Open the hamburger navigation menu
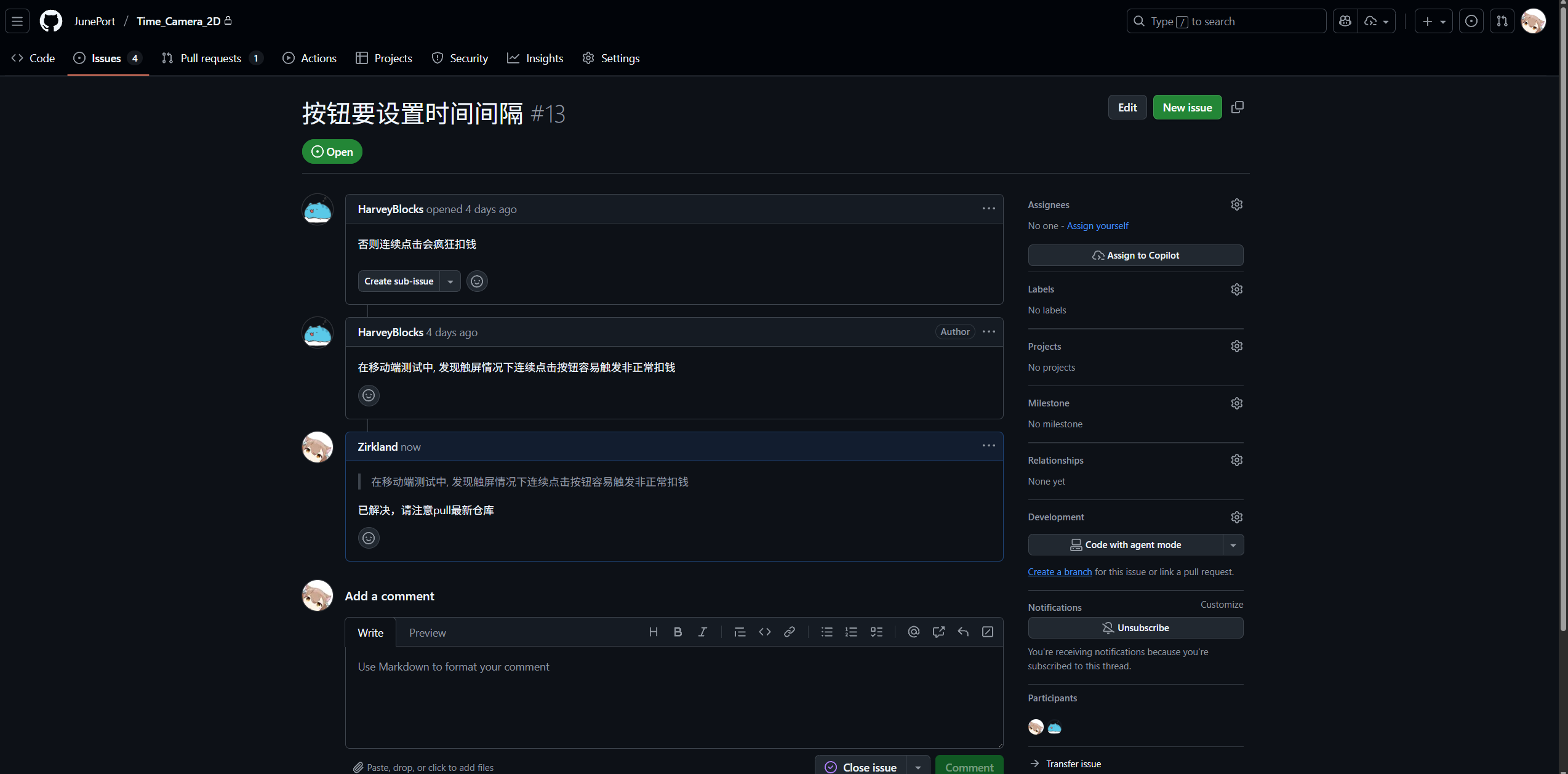Image resolution: width=1568 pixels, height=774 pixels. 17,21
